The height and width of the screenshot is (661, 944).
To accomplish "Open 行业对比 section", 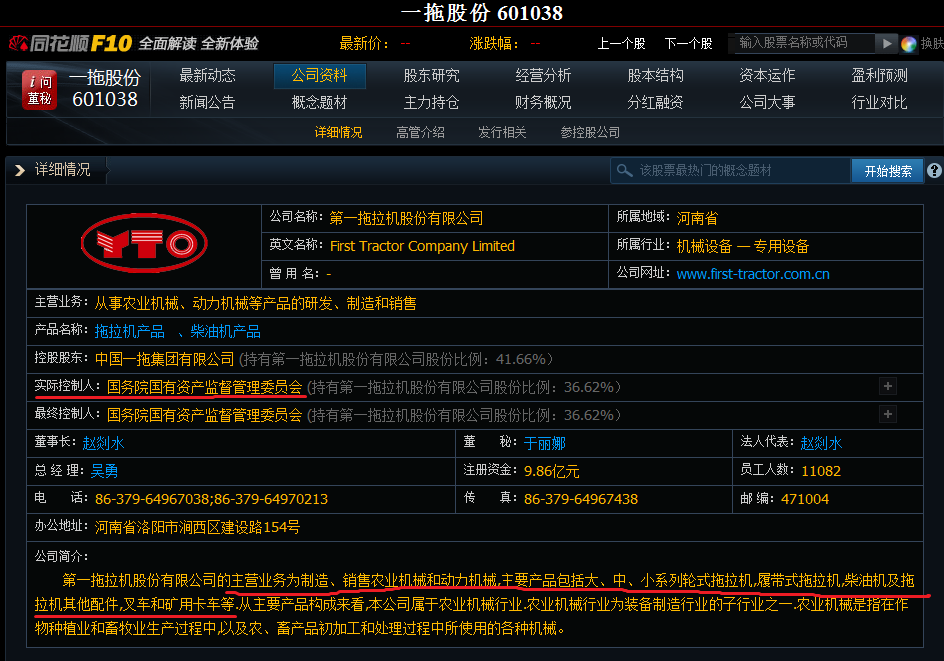I will [x=879, y=102].
